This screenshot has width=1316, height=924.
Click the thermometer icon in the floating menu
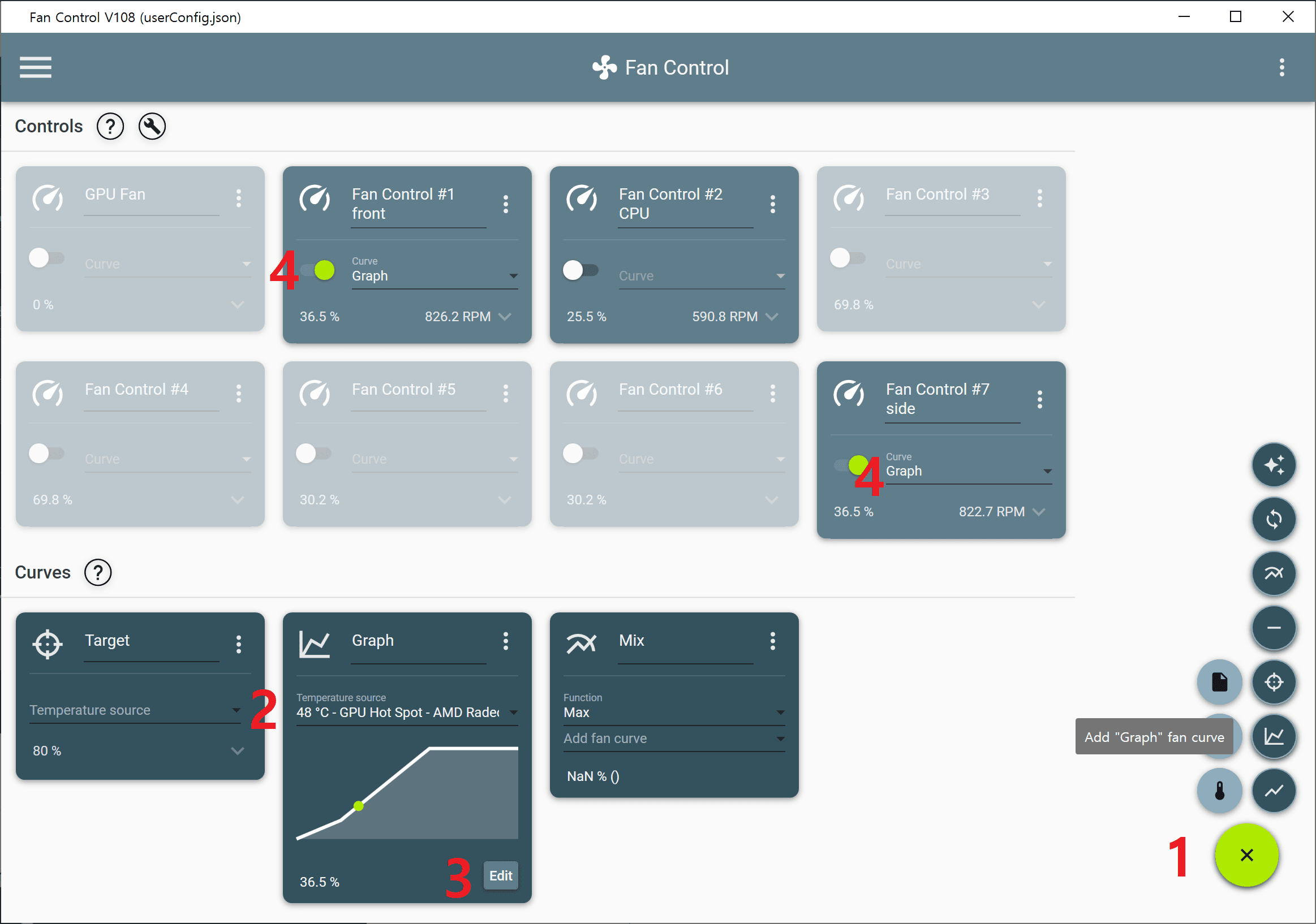[x=1219, y=791]
